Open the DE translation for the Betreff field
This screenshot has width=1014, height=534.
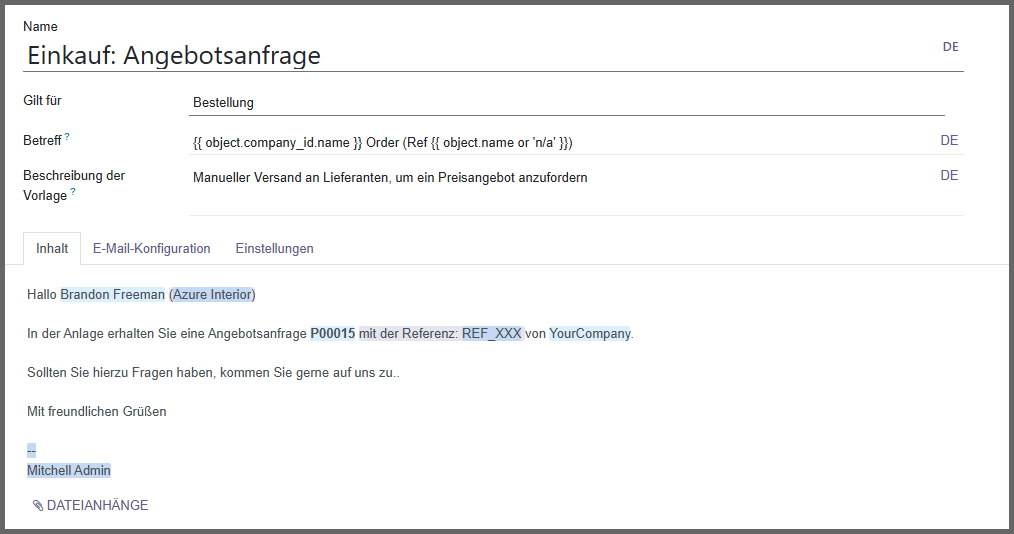pos(949,141)
